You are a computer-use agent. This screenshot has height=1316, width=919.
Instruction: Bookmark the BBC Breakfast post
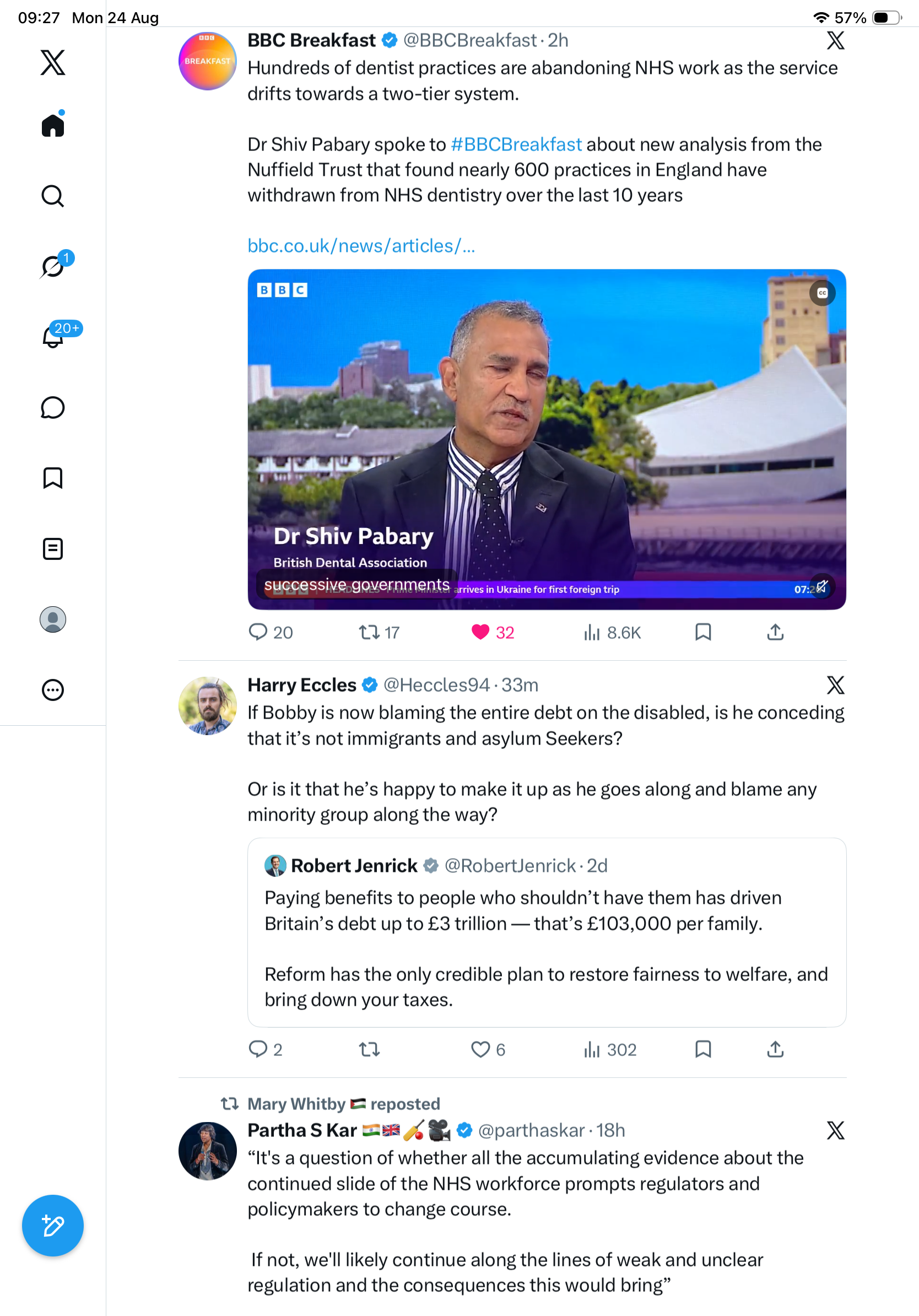703,632
